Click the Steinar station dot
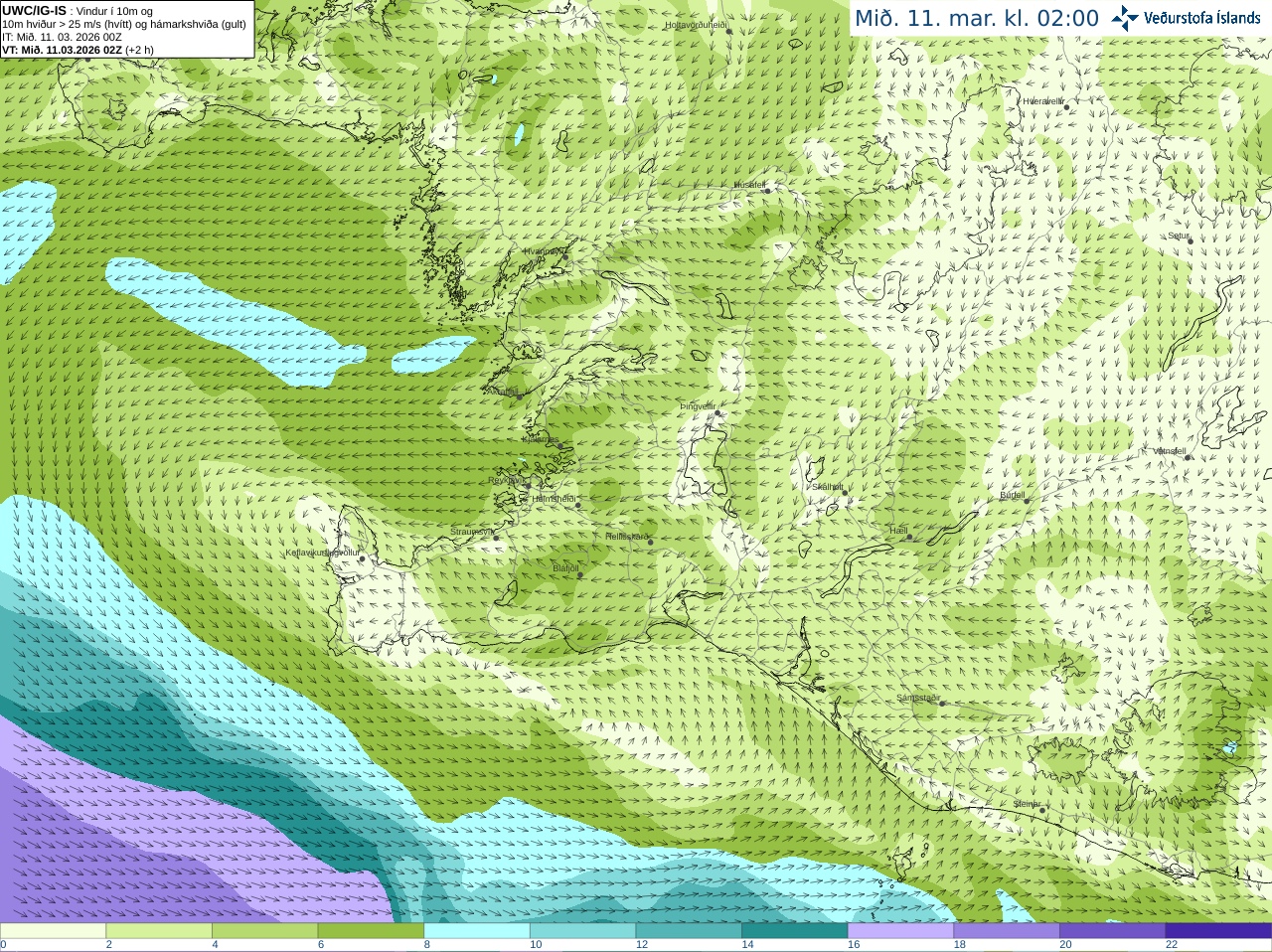This screenshot has height=952, width=1272. pyautogui.click(x=1041, y=810)
